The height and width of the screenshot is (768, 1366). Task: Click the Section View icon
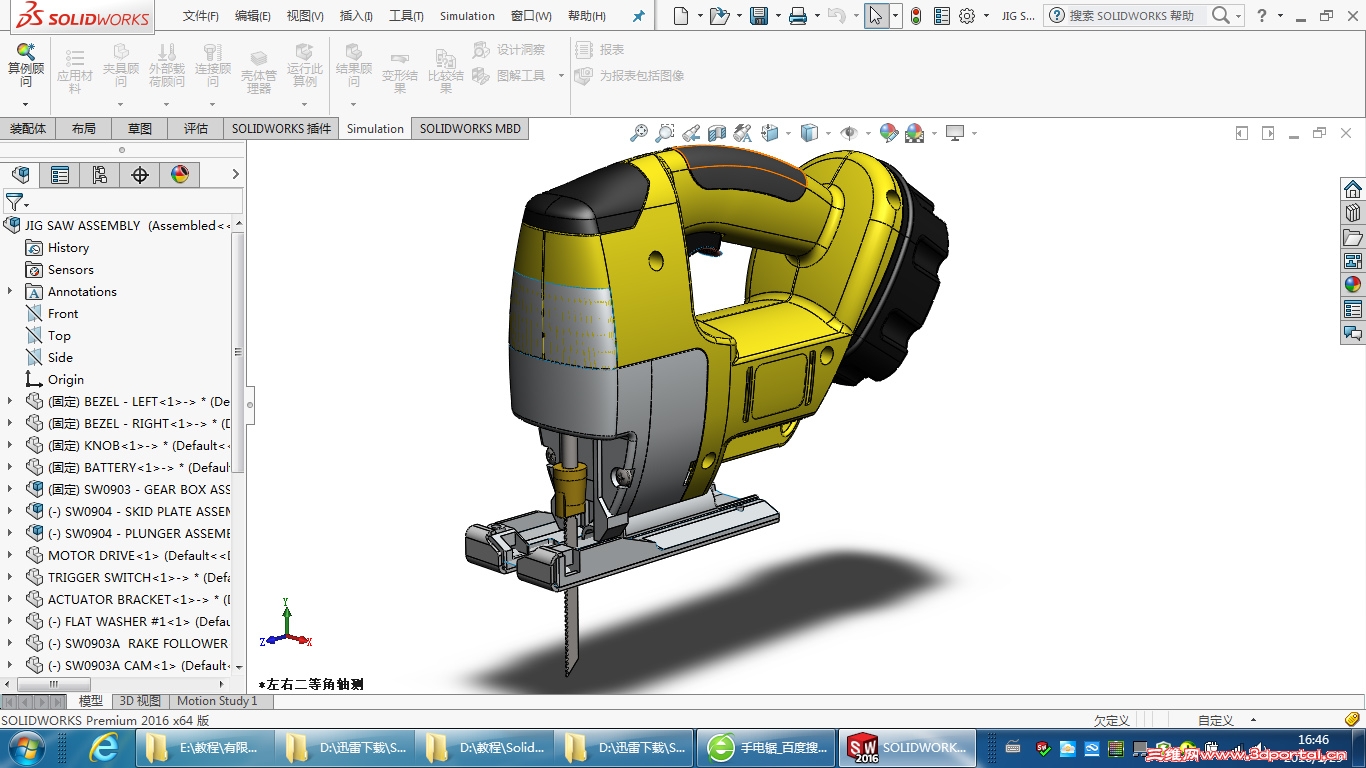pyautogui.click(x=717, y=133)
